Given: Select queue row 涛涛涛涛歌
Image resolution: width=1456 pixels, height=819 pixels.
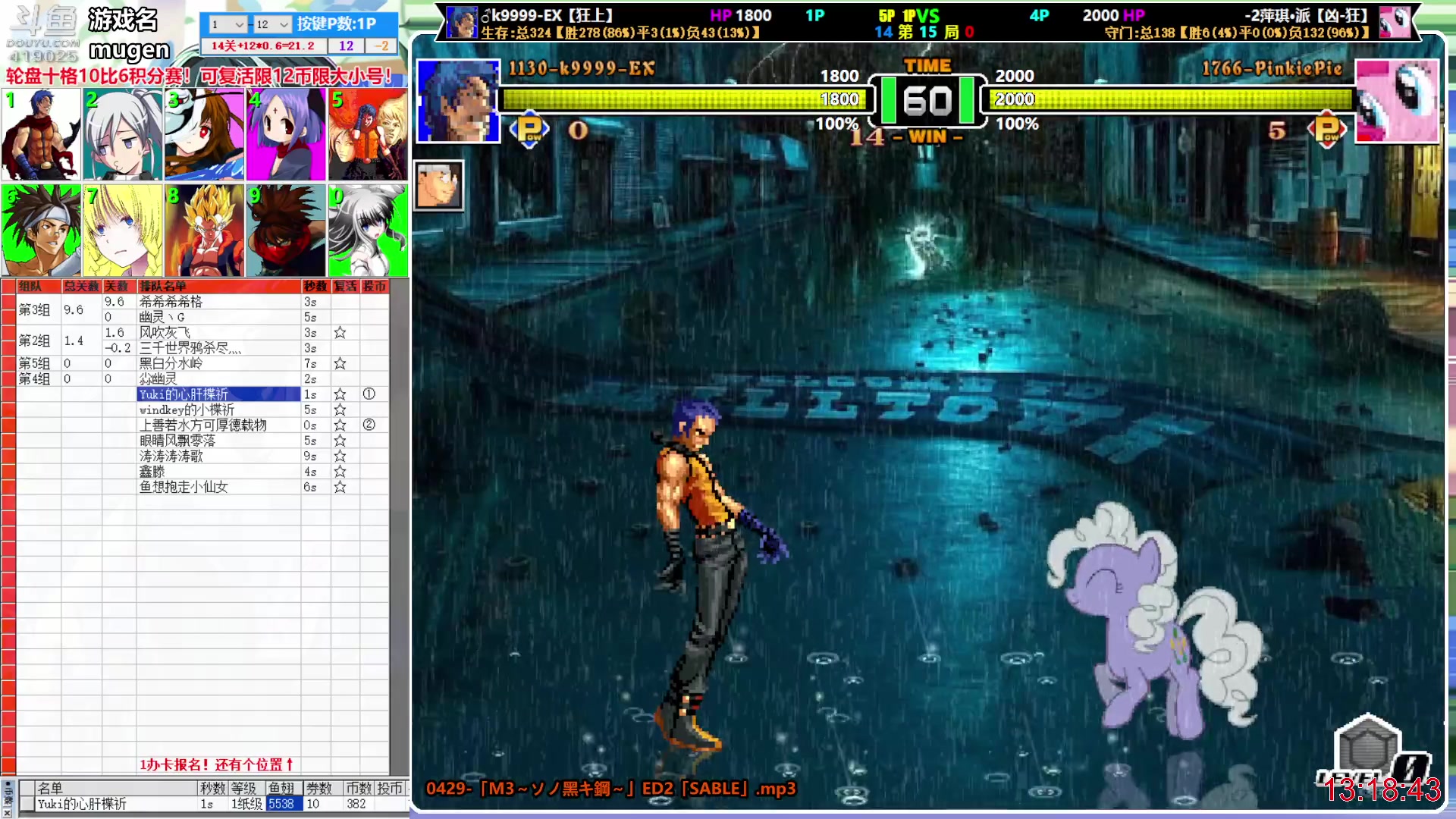Looking at the screenshot, I should click(x=218, y=456).
